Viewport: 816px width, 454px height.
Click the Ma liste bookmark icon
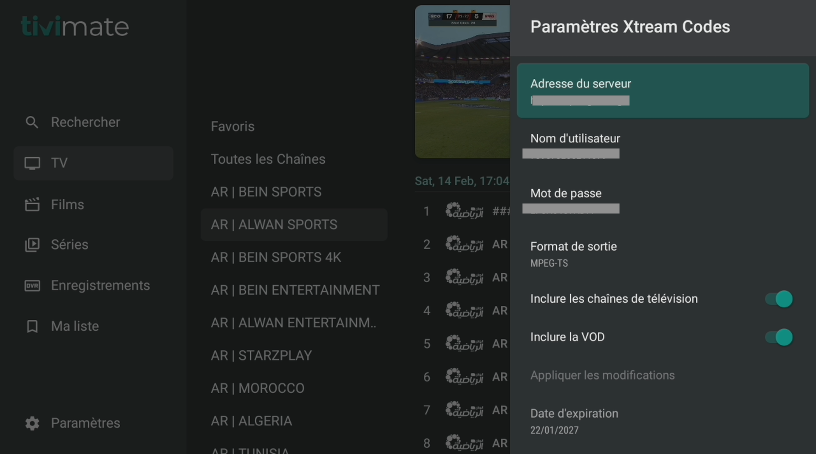point(32,327)
